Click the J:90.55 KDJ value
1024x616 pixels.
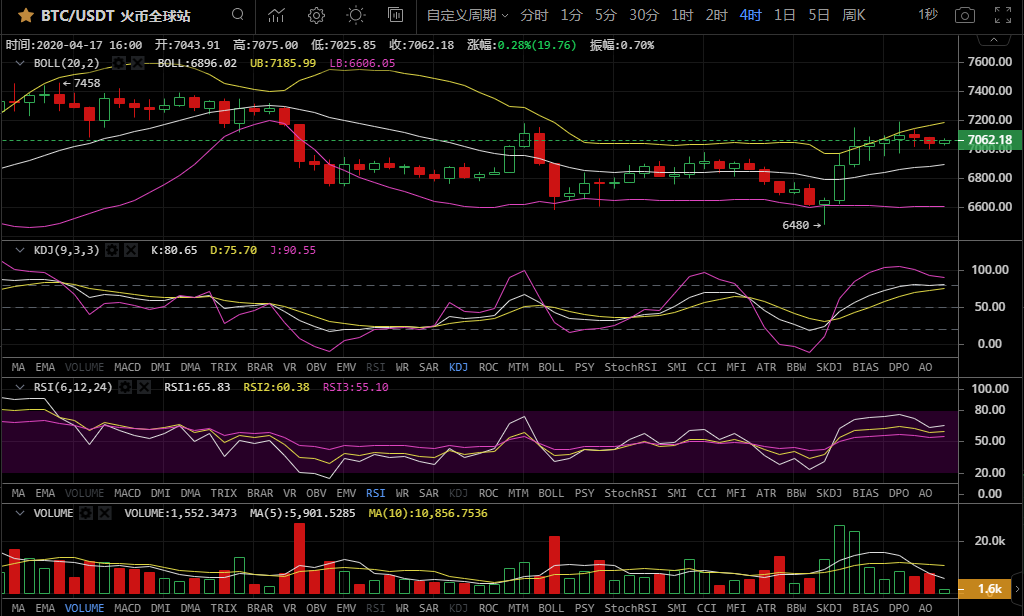point(293,250)
